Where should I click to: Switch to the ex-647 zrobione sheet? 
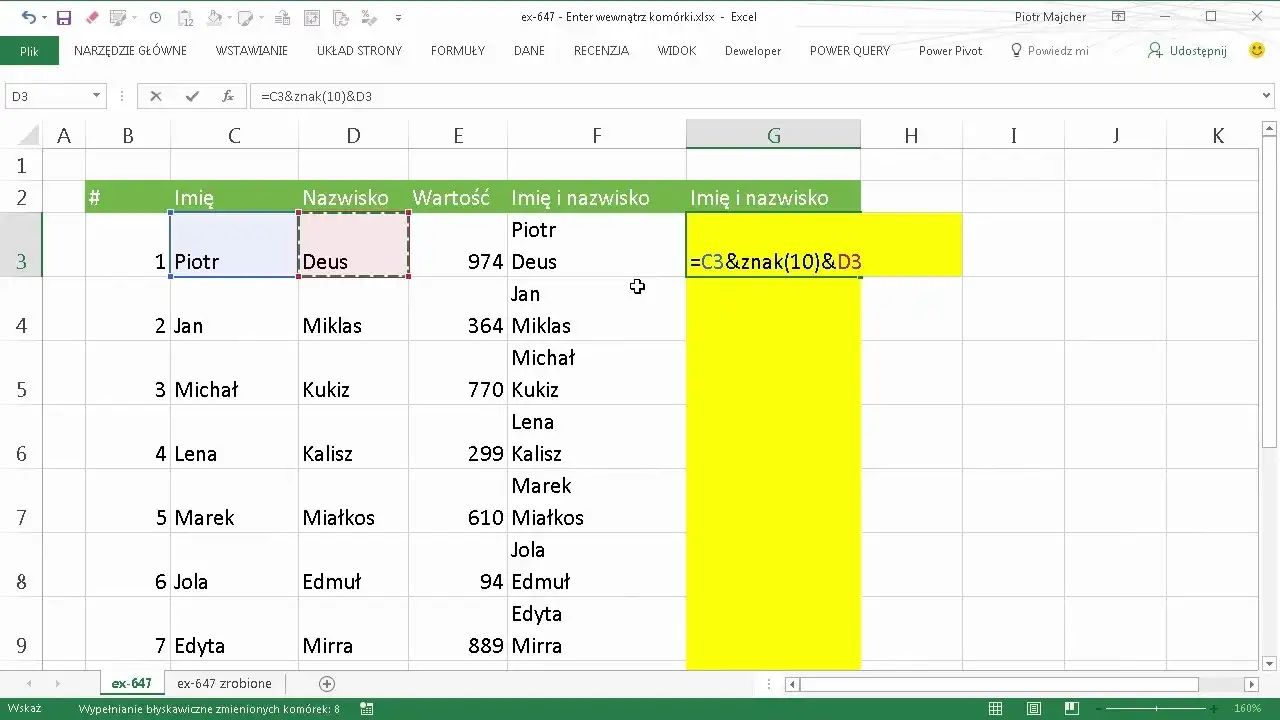coord(224,684)
